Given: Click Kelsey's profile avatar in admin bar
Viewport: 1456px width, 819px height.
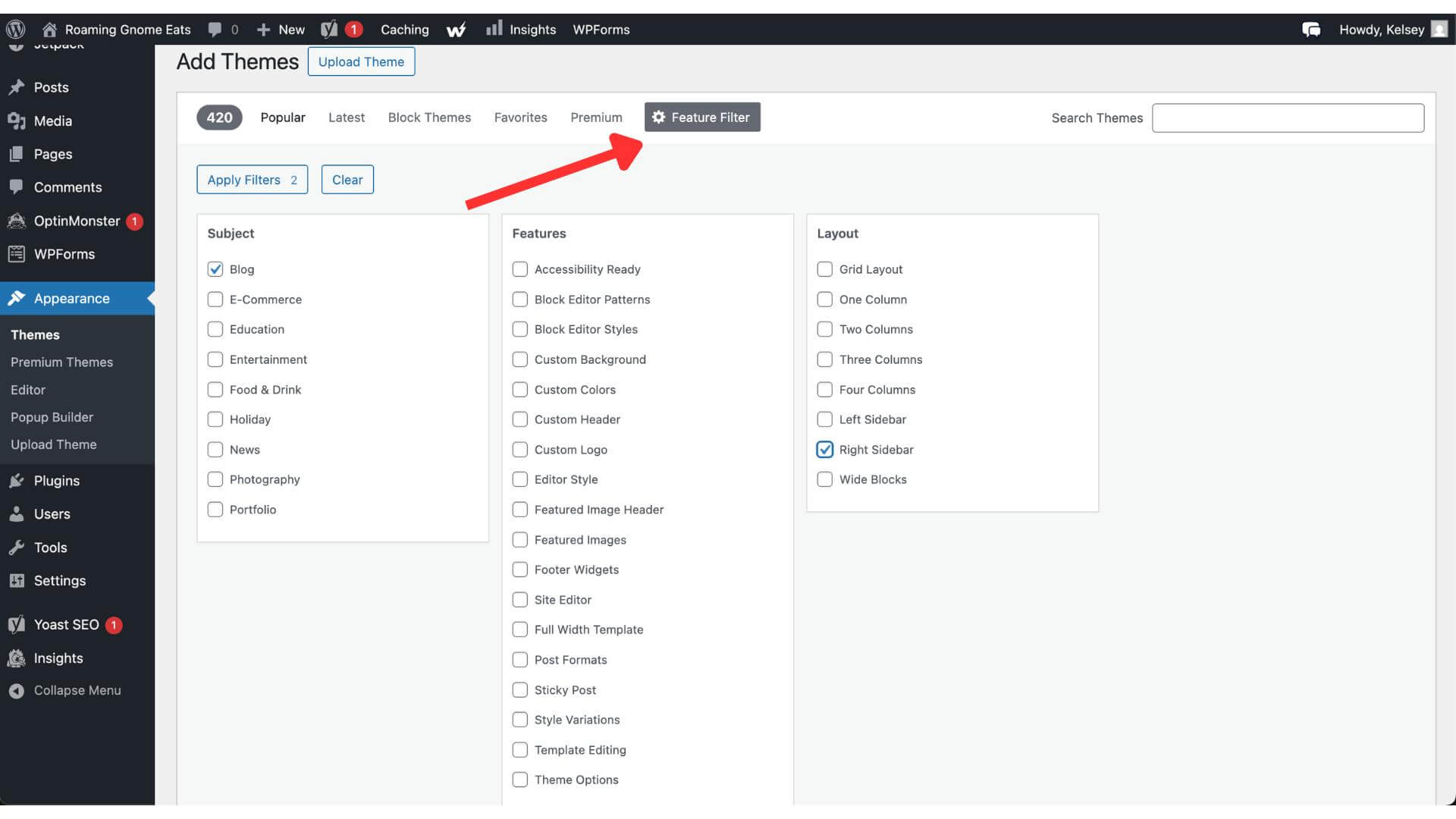Looking at the screenshot, I should (x=1441, y=29).
